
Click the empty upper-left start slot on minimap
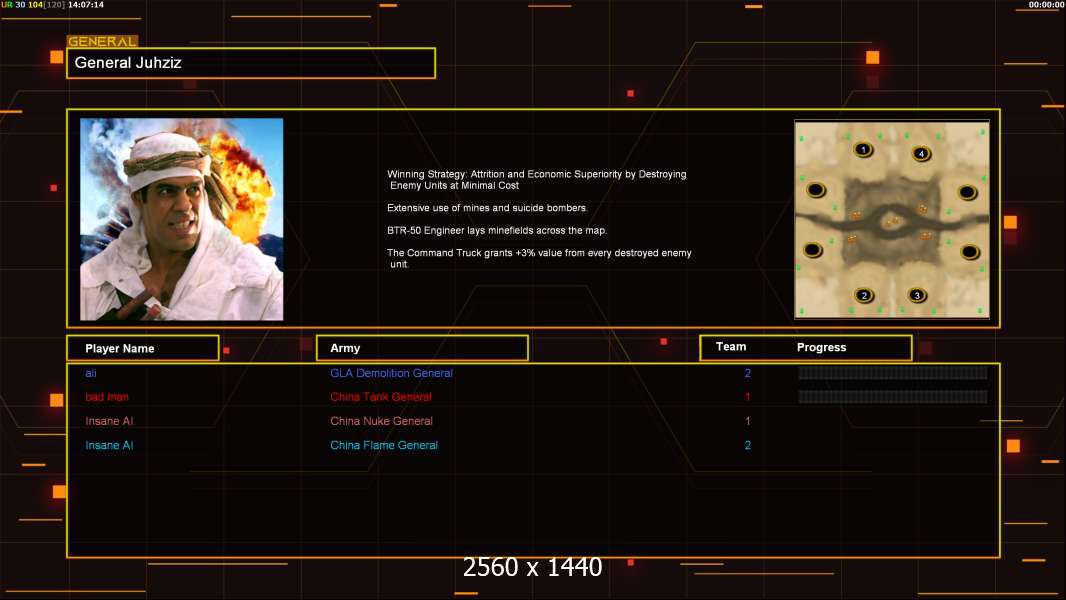816,190
